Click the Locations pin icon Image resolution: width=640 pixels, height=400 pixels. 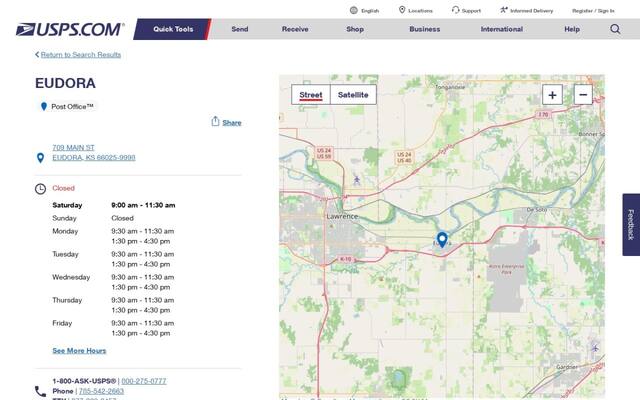pyautogui.click(x=402, y=10)
